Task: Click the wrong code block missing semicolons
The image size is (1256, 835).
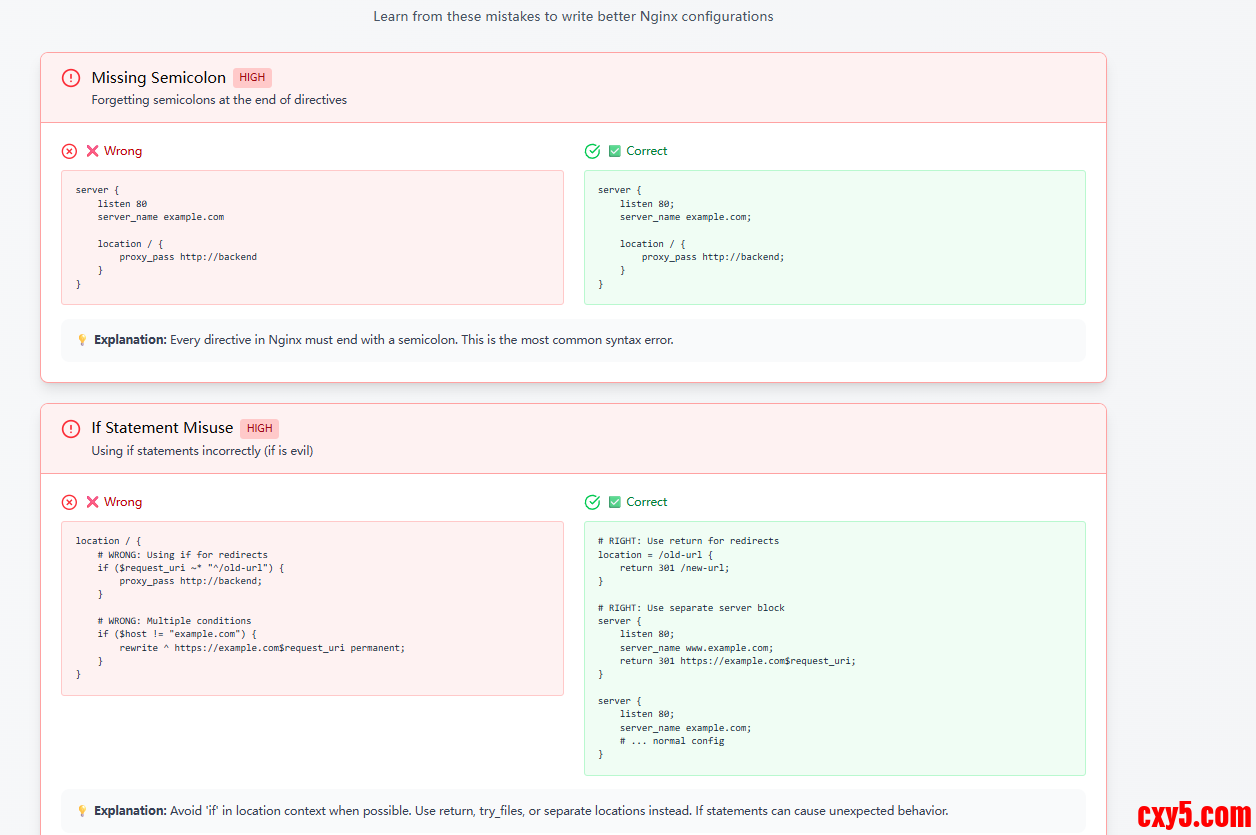Action: pyautogui.click(x=312, y=237)
